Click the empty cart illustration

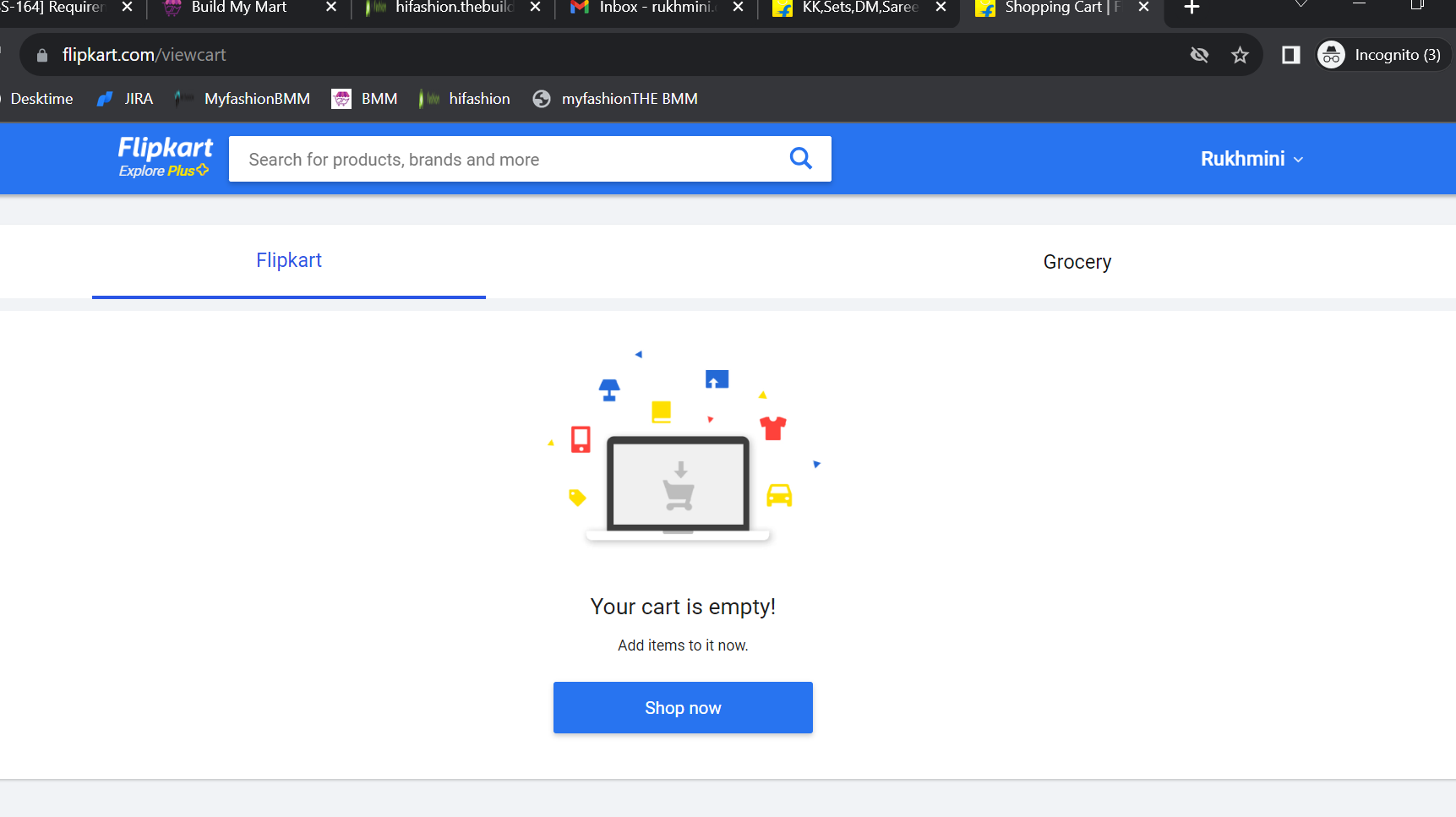pos(683,447)
